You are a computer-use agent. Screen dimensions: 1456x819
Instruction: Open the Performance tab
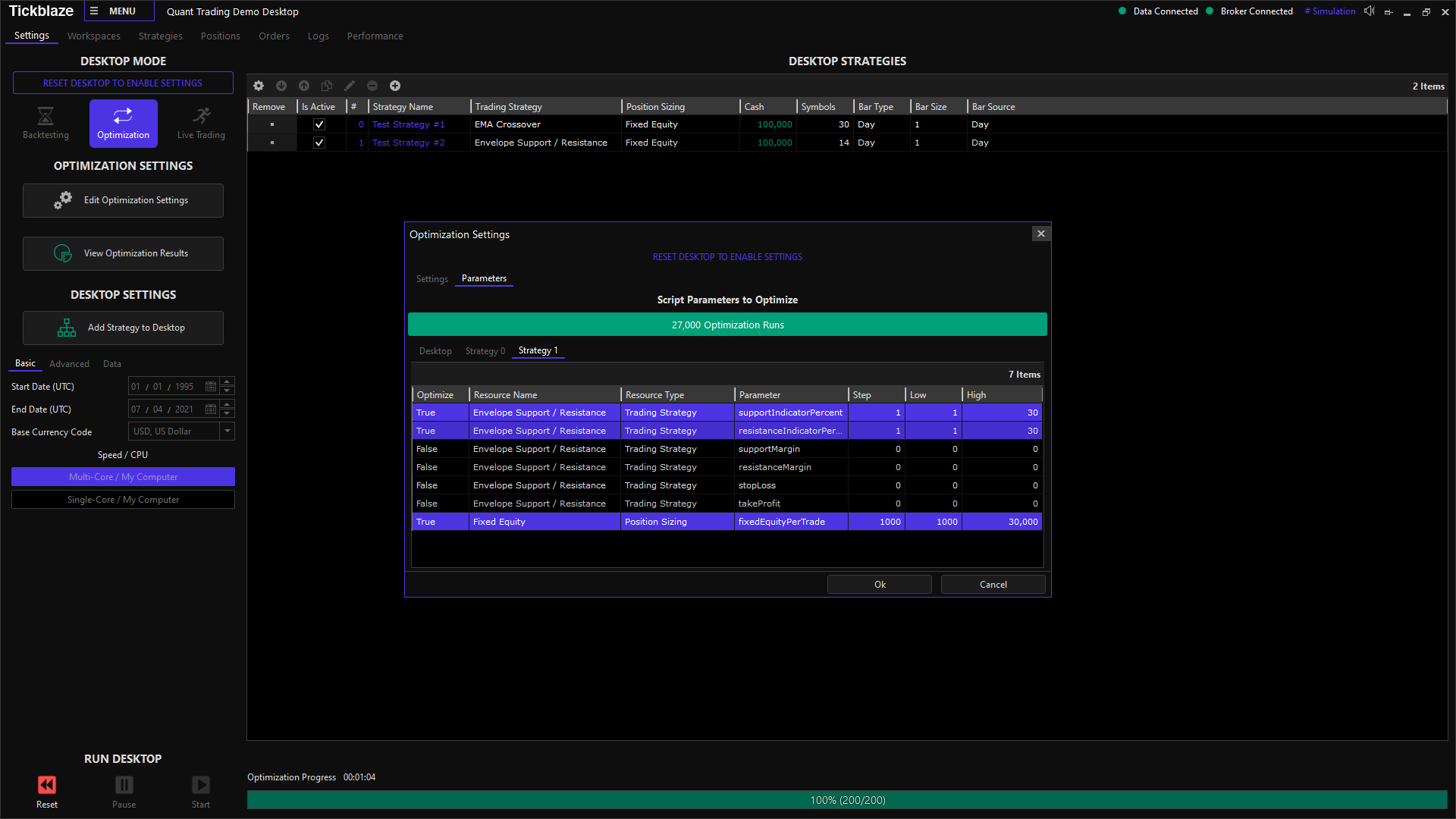click(x=375, y=36)
